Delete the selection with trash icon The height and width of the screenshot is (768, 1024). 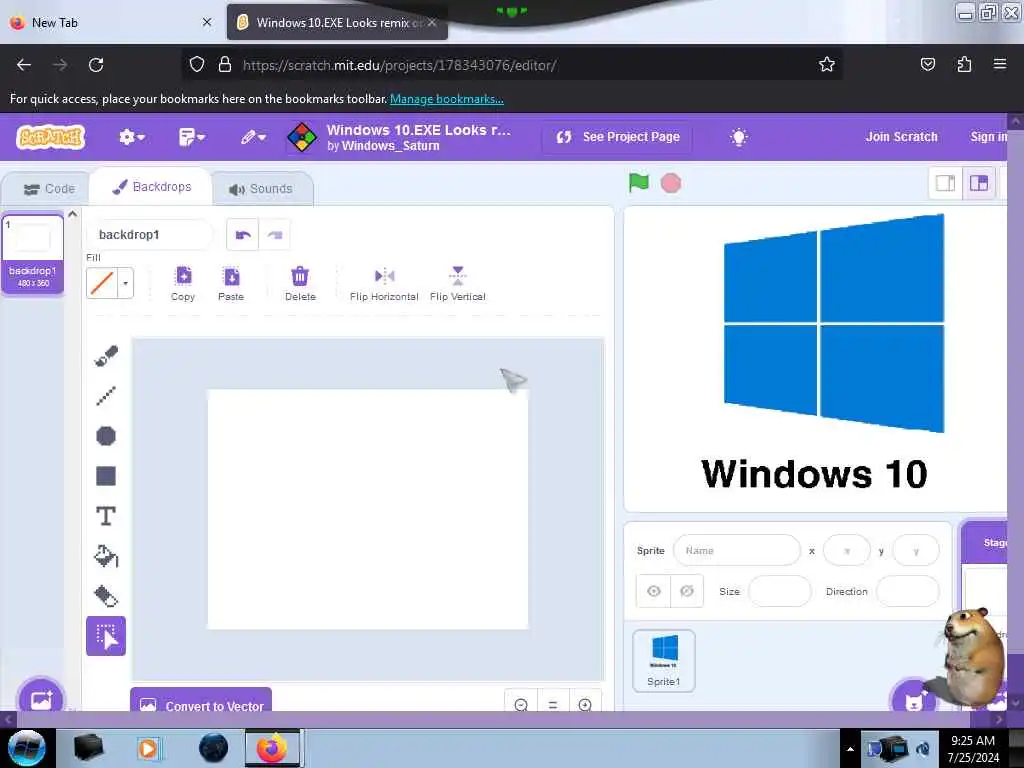click(x=300, y=283)
